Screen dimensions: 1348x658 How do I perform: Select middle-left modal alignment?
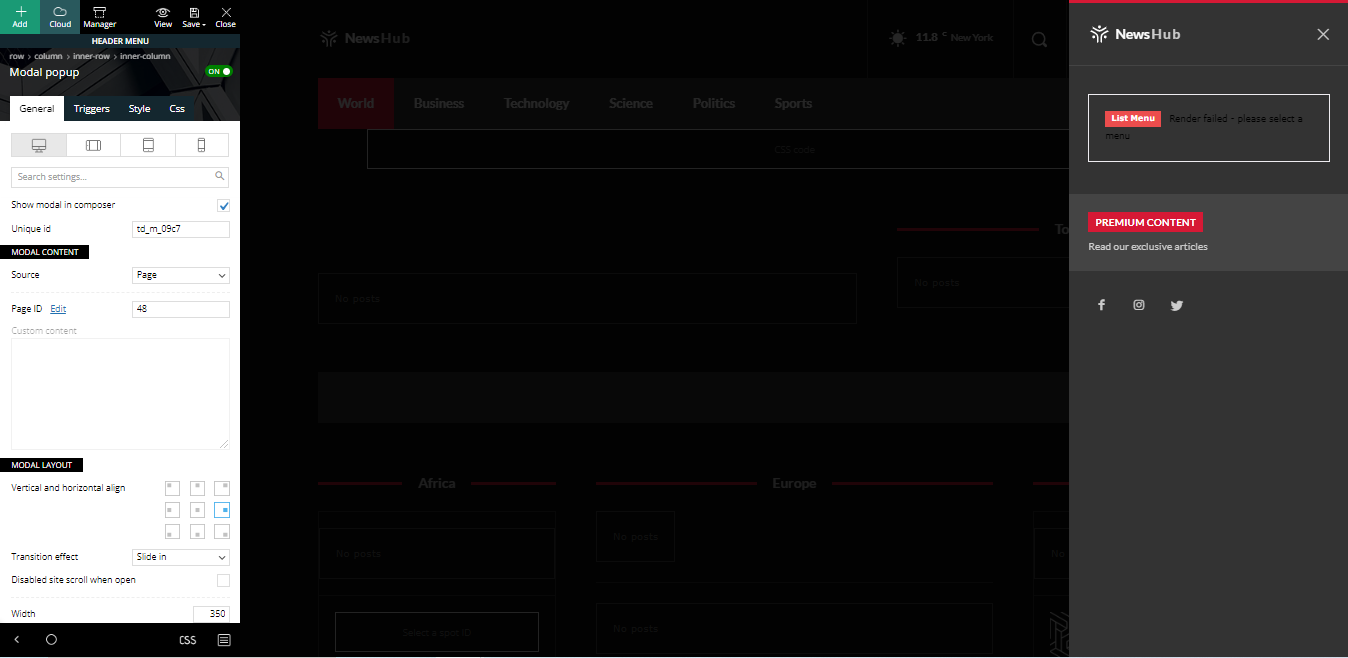coord(172,510)
